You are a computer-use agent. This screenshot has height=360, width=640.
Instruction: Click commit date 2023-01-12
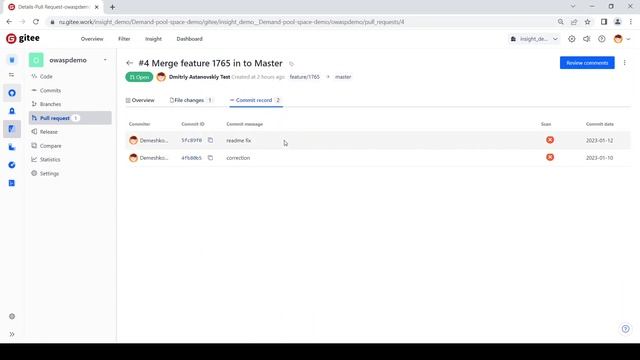tap(599, 140)
